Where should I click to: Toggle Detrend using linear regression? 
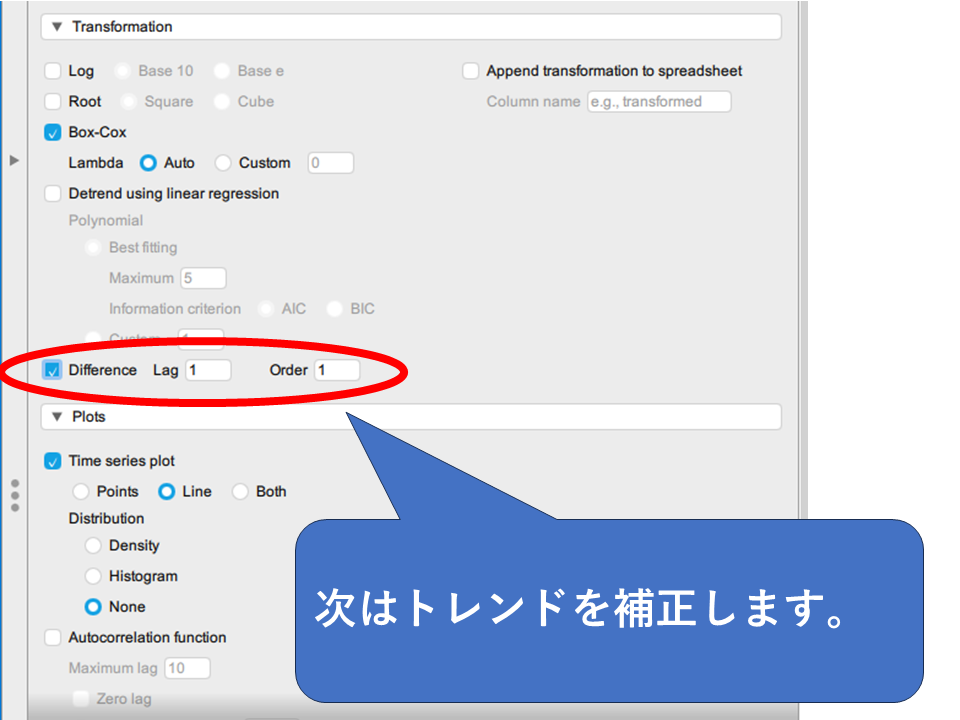point(53,193)
